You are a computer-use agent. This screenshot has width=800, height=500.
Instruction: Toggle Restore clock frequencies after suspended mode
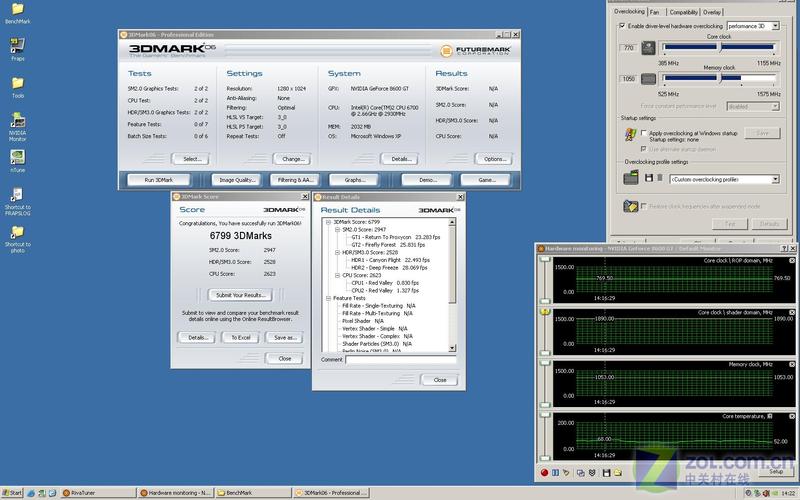[x=643, y=206]
